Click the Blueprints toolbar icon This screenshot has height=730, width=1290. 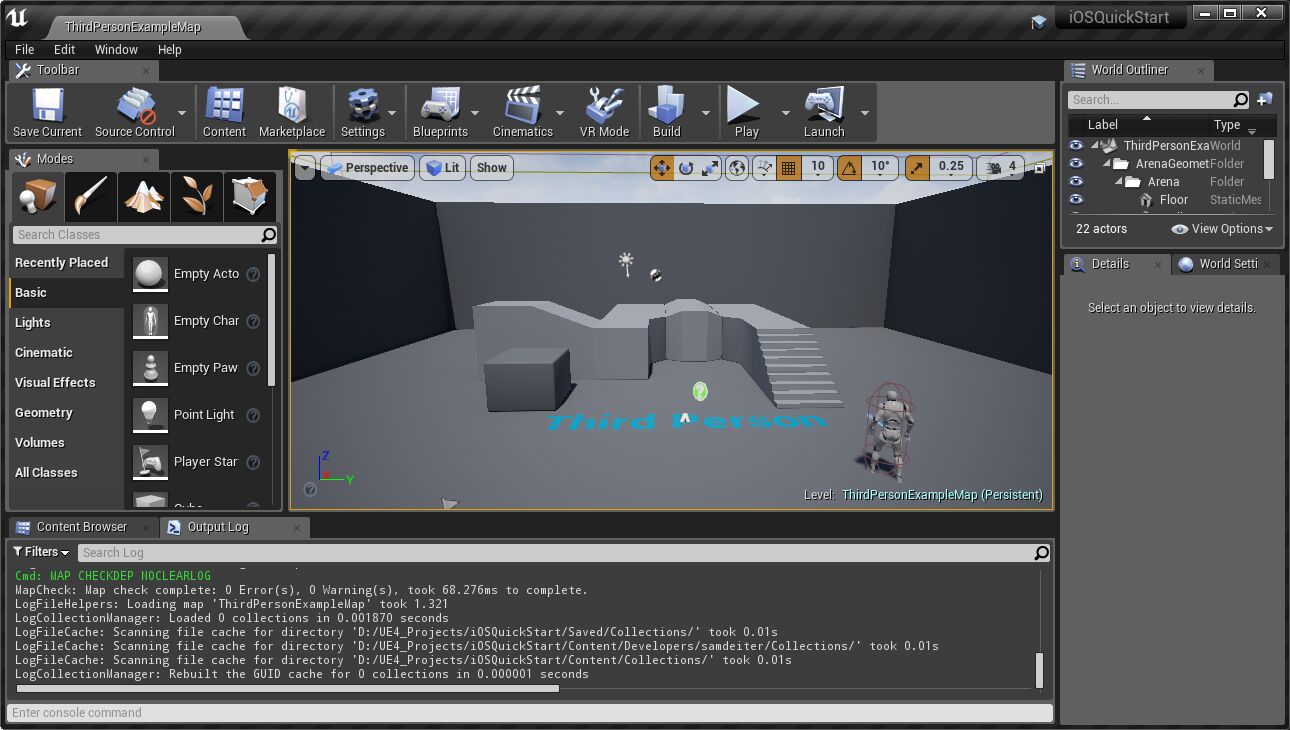pyautogui.click(x=443, y=108)
